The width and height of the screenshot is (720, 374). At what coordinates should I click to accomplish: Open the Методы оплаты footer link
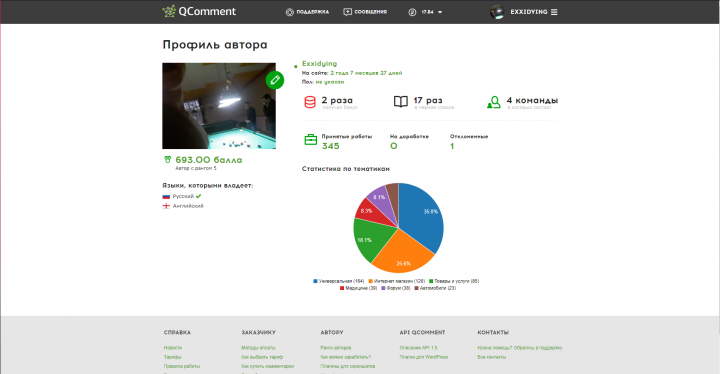[x=258, y=348]
